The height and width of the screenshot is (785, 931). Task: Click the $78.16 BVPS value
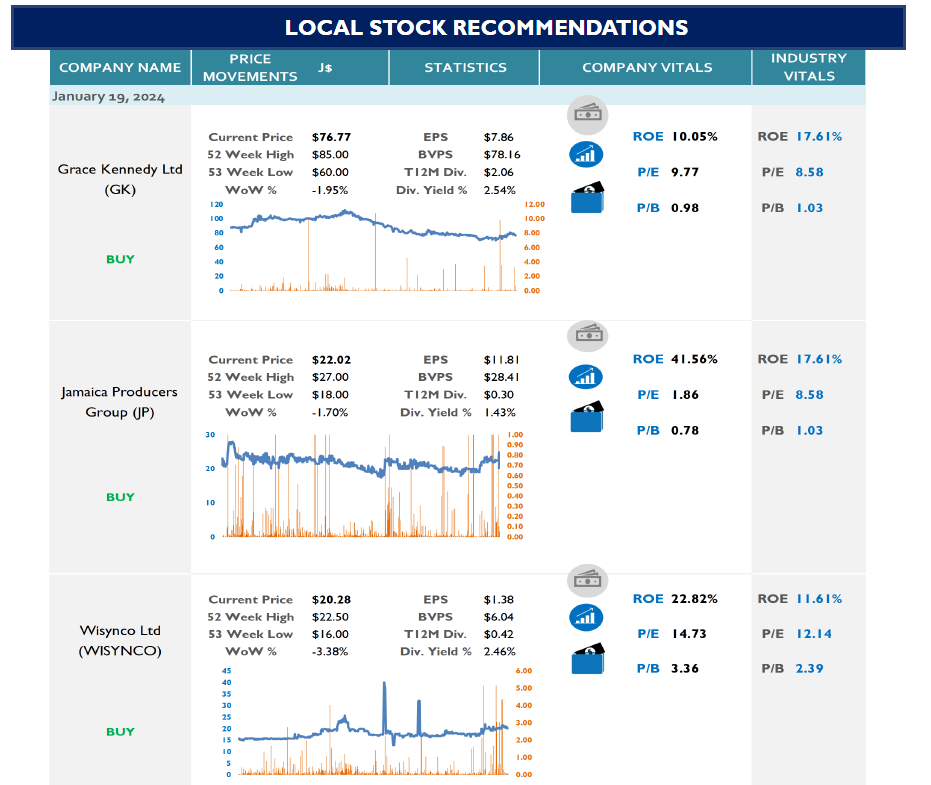[x=502, y=154]
